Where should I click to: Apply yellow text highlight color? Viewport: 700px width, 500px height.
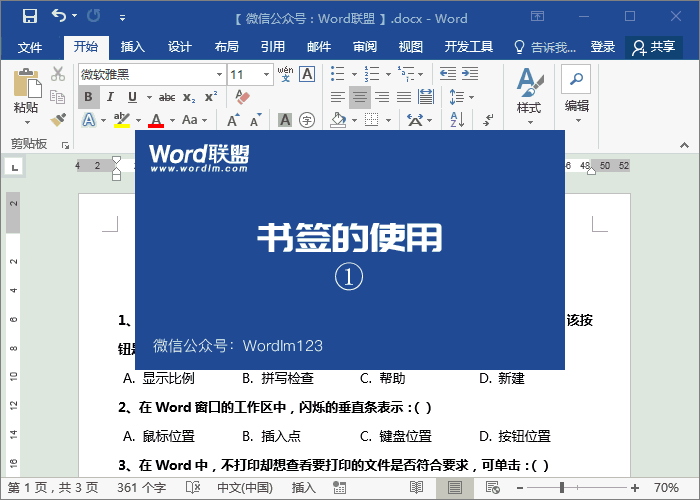coord(121,120)
